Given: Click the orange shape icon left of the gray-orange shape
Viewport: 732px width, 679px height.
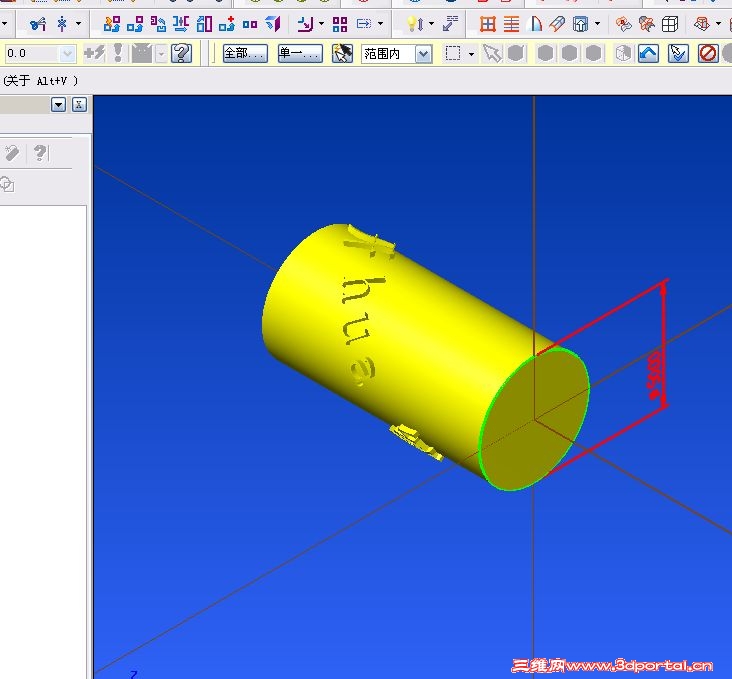Looking at the screenshot, I should [623, 23].
